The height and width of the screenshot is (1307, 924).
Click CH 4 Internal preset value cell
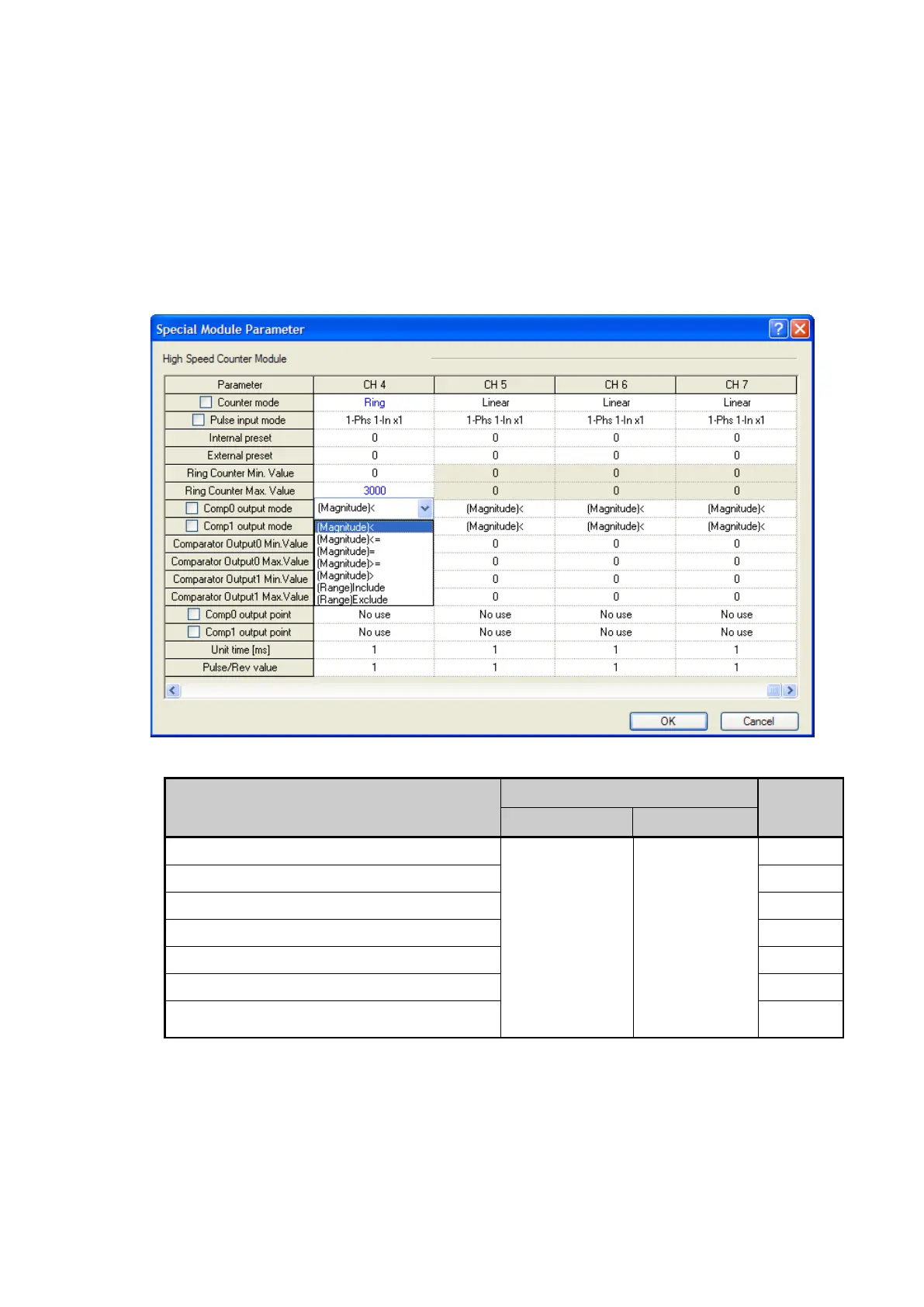(x=374, y=438)
